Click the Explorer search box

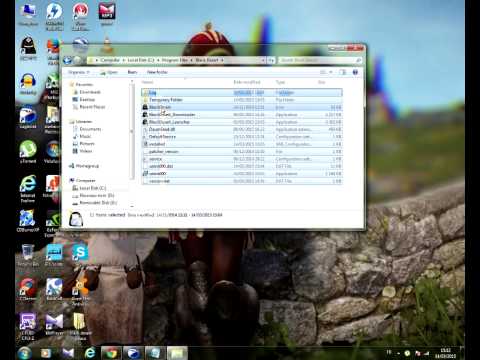click(x=320, y=60)
